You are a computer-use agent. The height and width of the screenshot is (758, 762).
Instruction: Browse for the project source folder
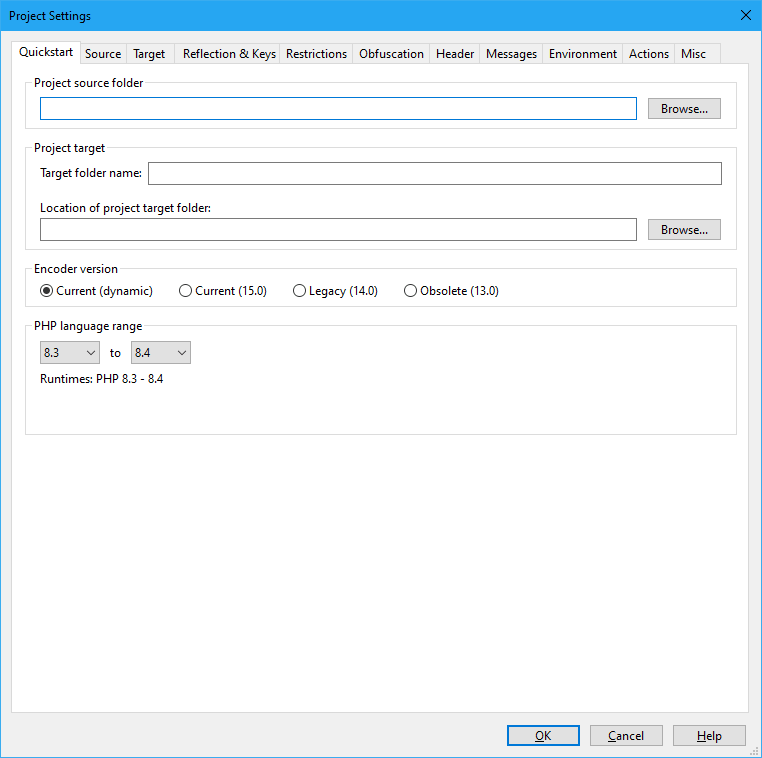[684, 109]
